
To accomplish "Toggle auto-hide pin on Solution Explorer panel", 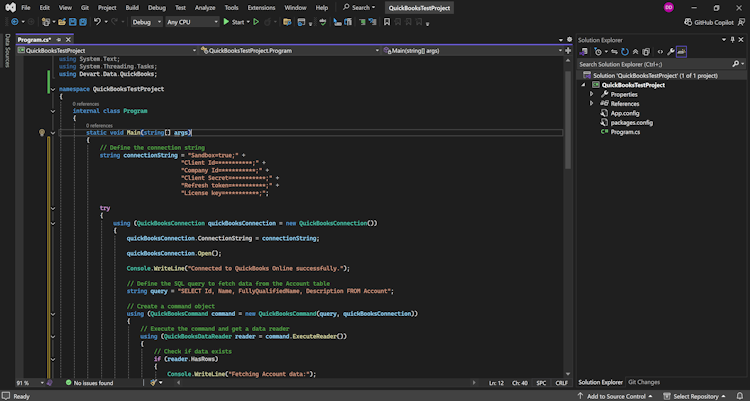I will [731, 40].
